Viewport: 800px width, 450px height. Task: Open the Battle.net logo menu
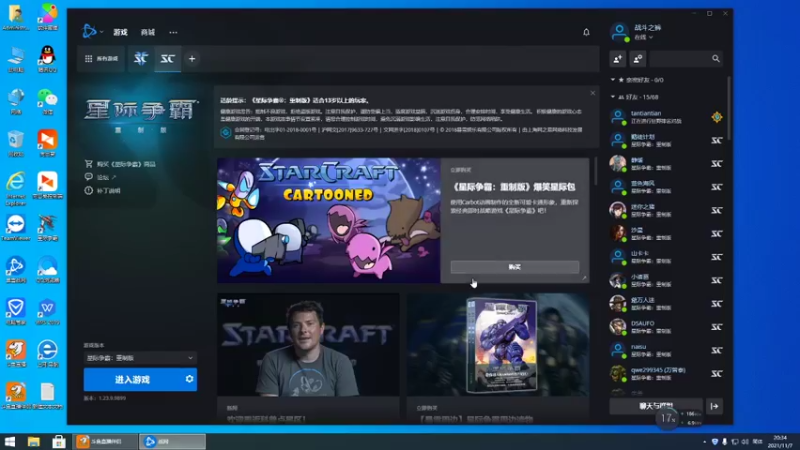click(89, 32)
